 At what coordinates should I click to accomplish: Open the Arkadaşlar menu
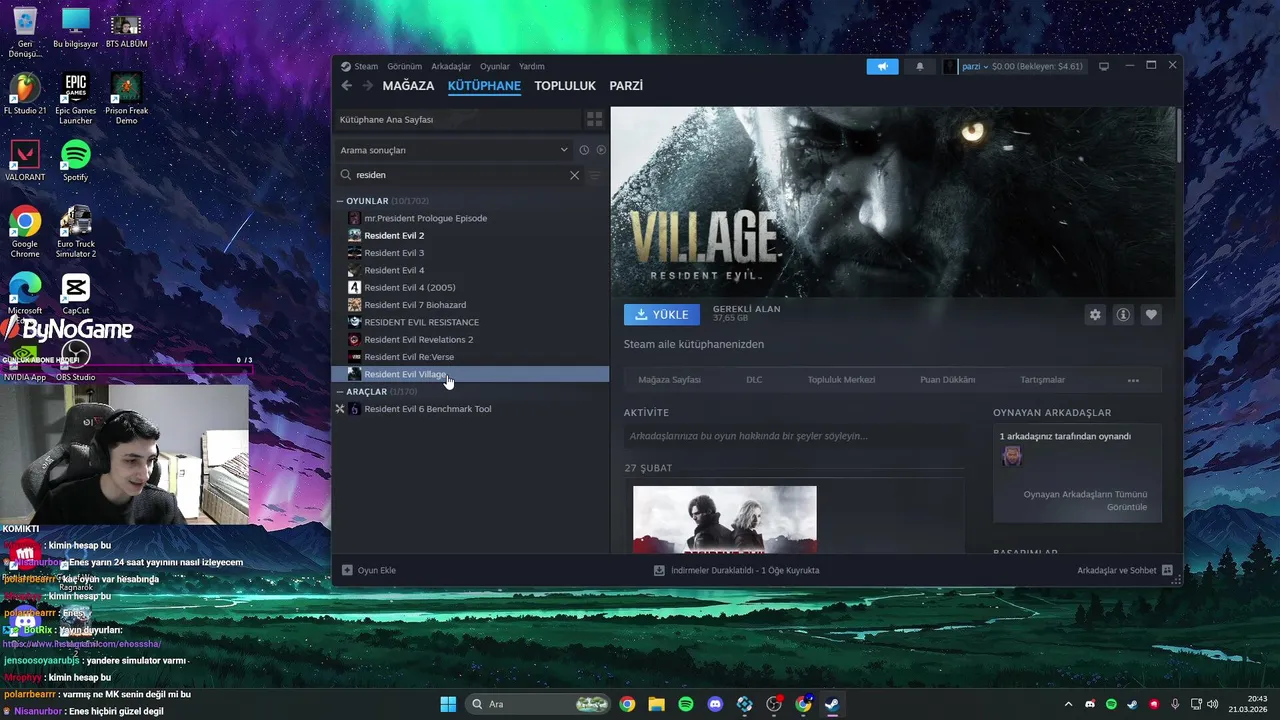(x=451, y=66)
